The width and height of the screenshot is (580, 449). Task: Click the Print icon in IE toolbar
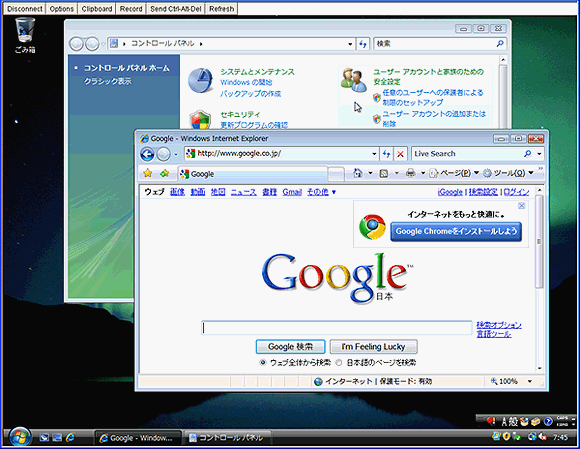pyautogui.click(x=410, y=173)
